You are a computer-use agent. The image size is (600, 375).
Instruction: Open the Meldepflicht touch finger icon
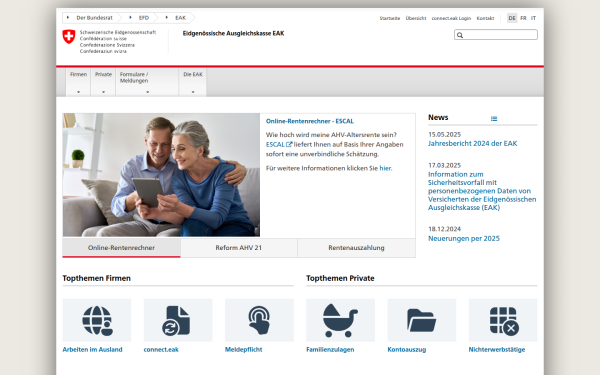click(259, 320)
